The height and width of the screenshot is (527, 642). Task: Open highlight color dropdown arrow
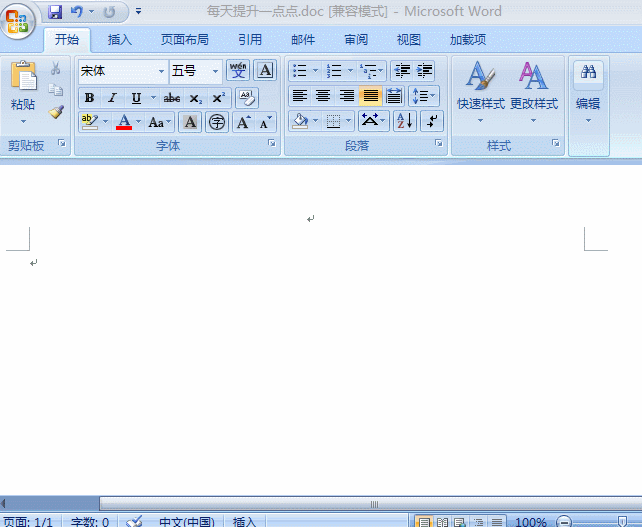[x=105, y=122]
